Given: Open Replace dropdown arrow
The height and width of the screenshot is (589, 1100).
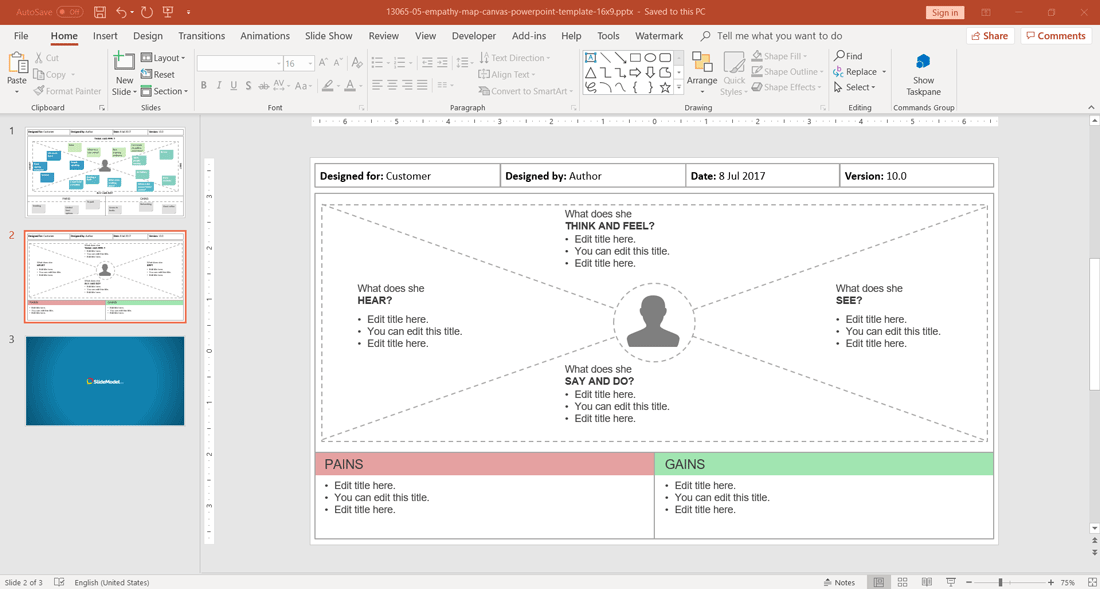Looking at the screenshot, I should (884, 72).
